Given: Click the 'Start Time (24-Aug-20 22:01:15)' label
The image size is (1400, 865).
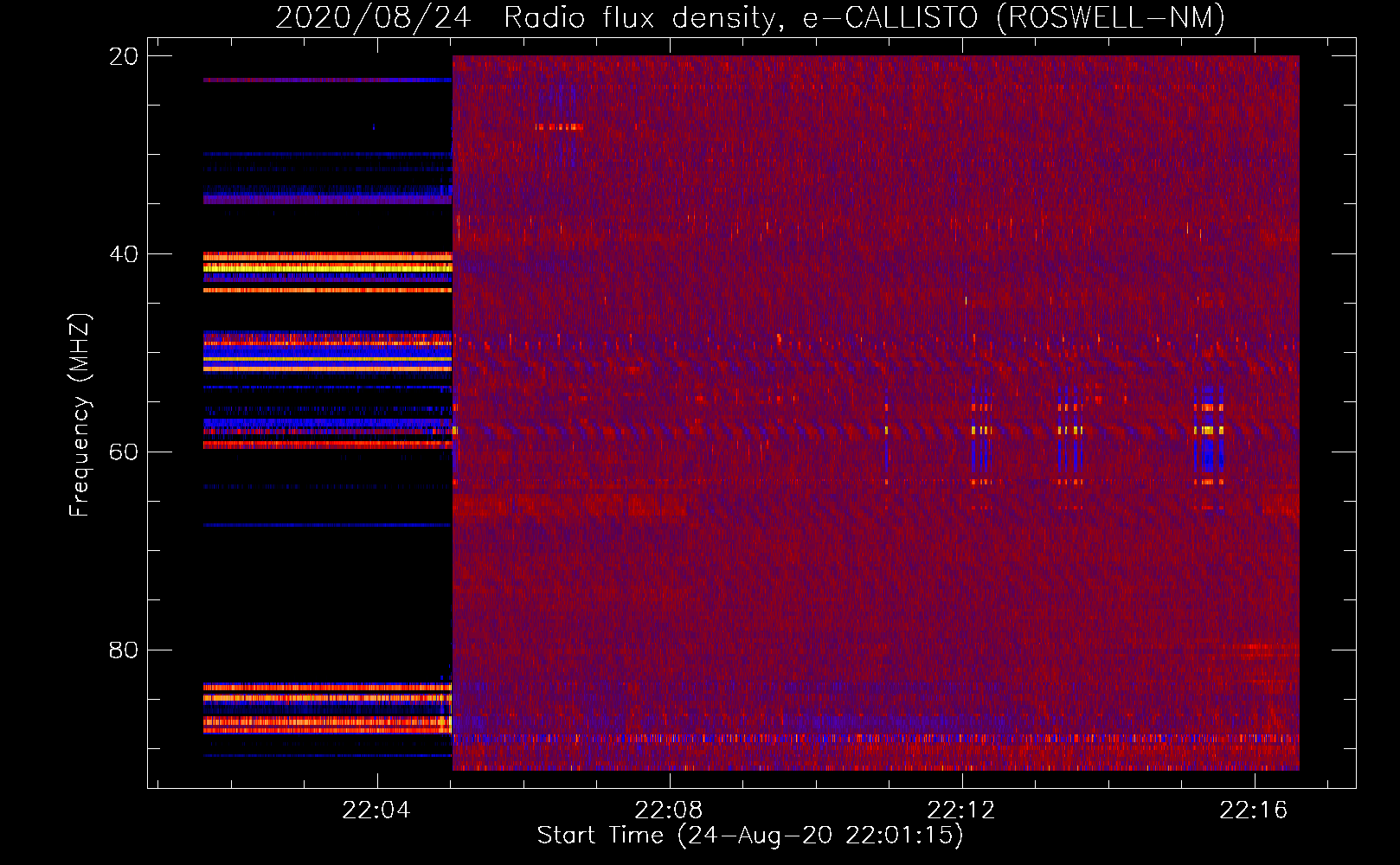Looking at the screenshot, I should (750, 836).
